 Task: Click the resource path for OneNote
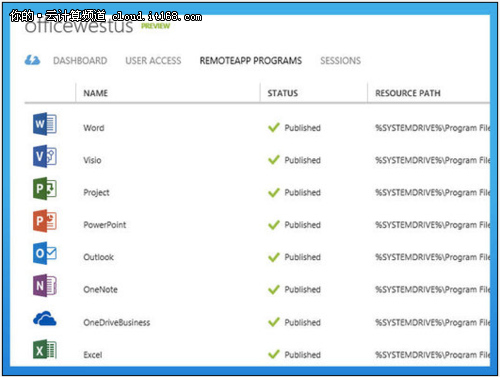[433, 290]
